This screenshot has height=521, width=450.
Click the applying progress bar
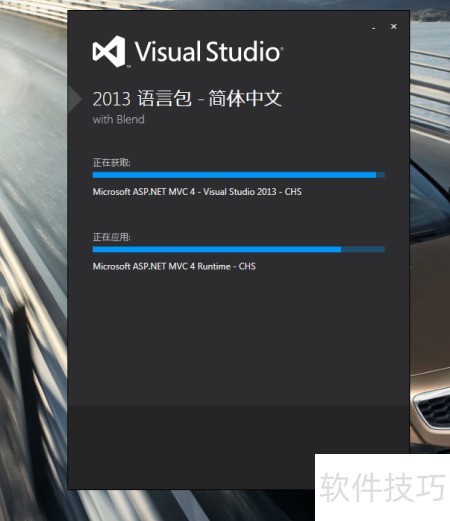pyautogui.click(x=239, y=249)
